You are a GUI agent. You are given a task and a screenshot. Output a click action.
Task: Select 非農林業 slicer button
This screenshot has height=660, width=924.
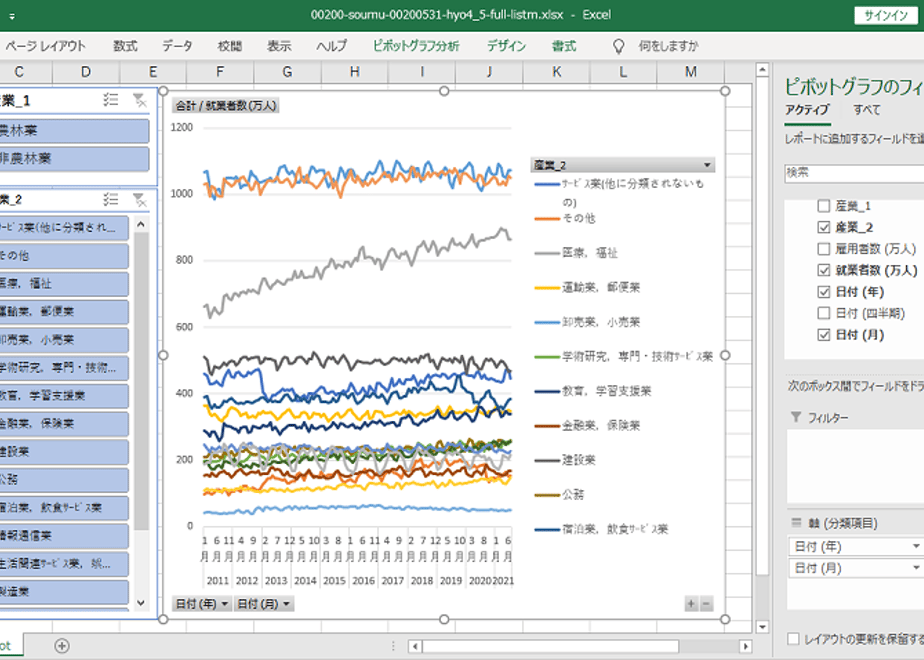(74, 159)
